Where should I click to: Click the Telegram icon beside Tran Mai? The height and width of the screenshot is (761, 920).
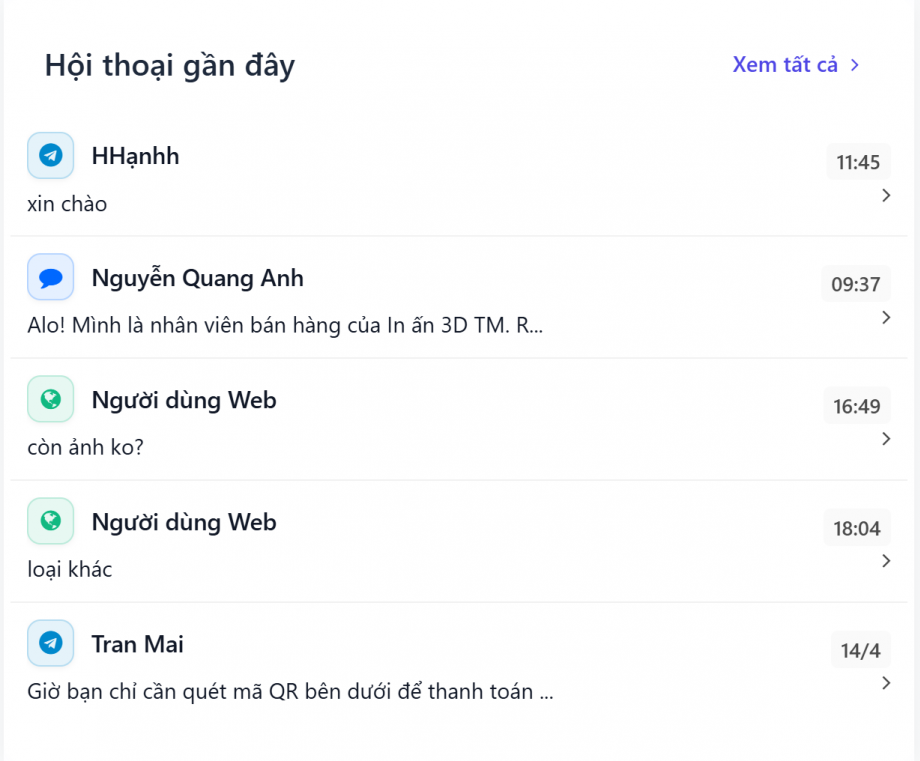50,644
